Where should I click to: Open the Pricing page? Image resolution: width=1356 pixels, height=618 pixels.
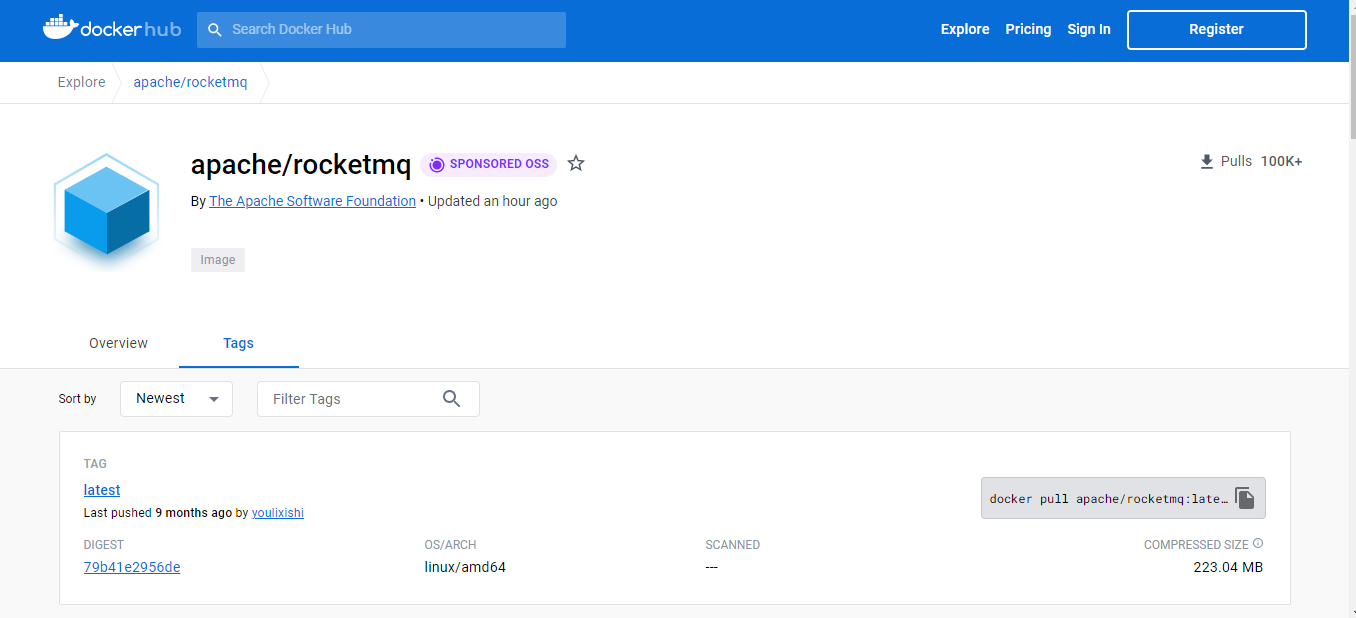point(1028,29)
